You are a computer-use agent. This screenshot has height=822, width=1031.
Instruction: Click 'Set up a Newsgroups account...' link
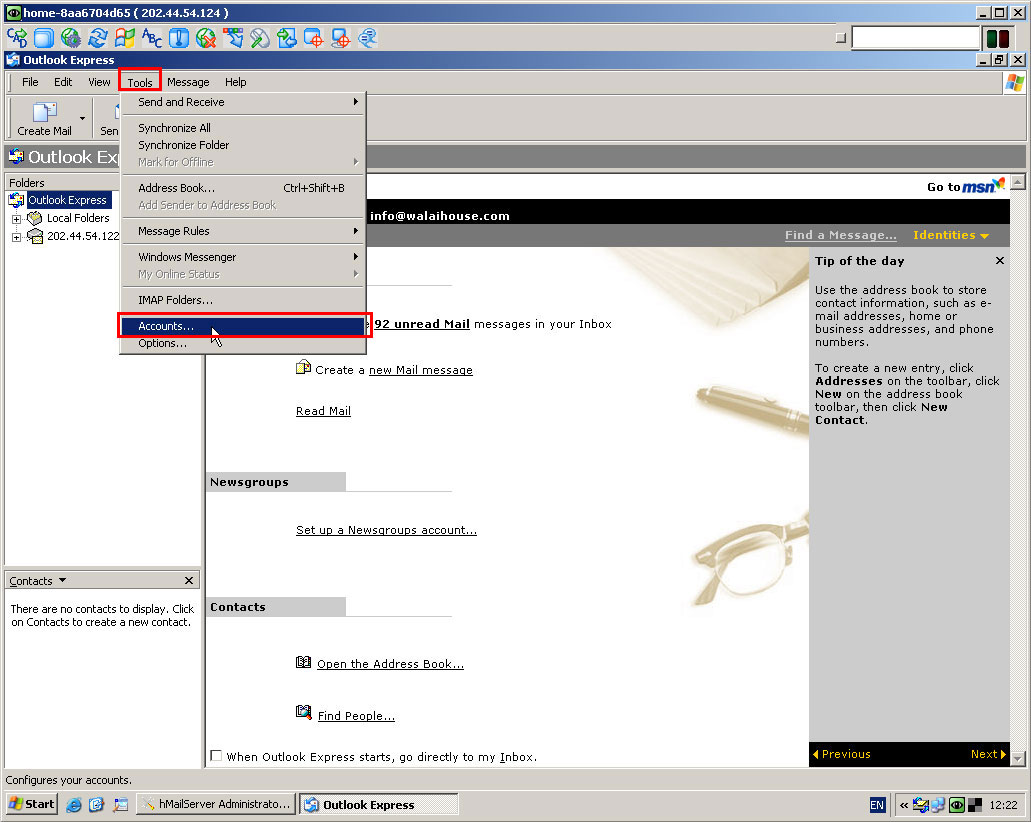pos(387,530)
